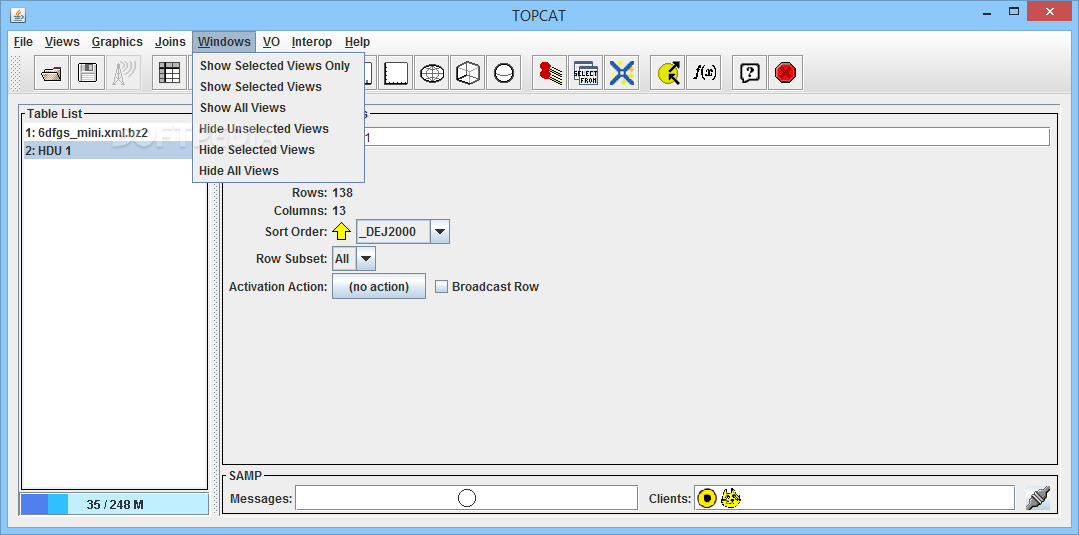Open the Joins menu

(170, 42)
